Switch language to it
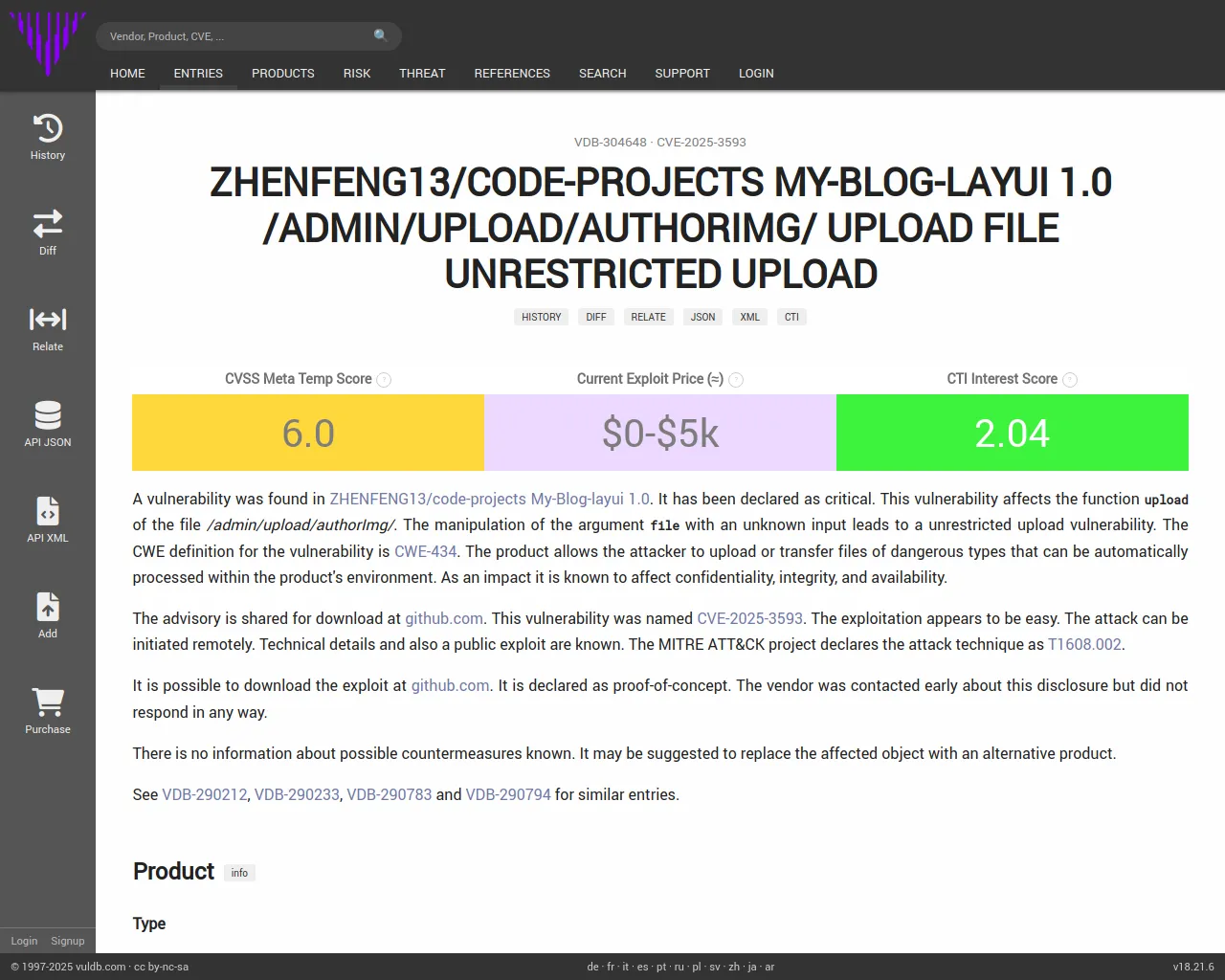 [626, 967]
